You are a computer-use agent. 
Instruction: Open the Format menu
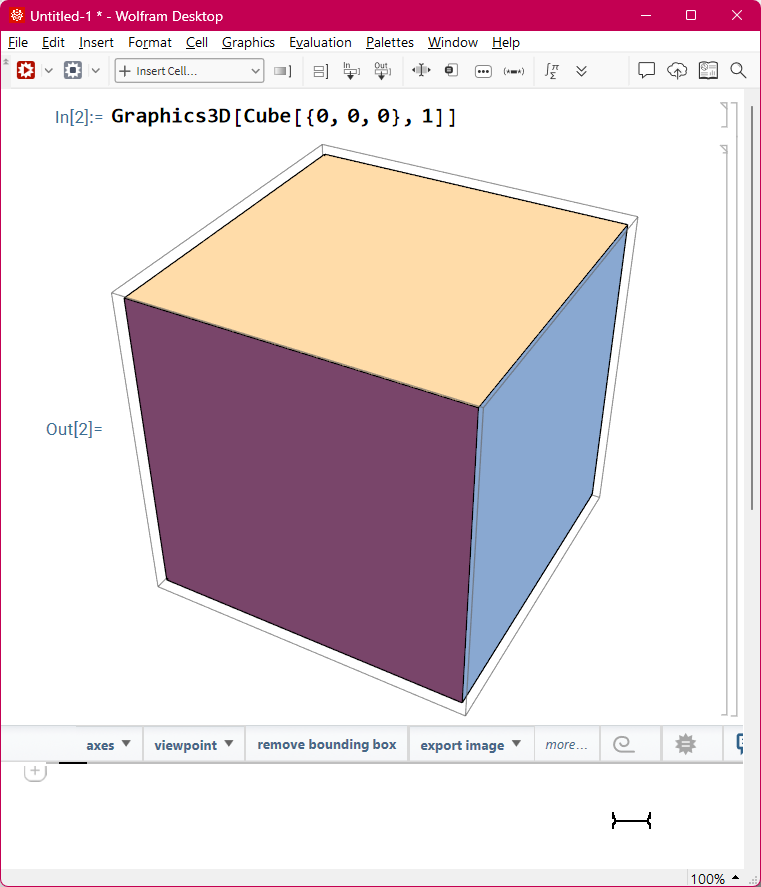pos(150,42)
